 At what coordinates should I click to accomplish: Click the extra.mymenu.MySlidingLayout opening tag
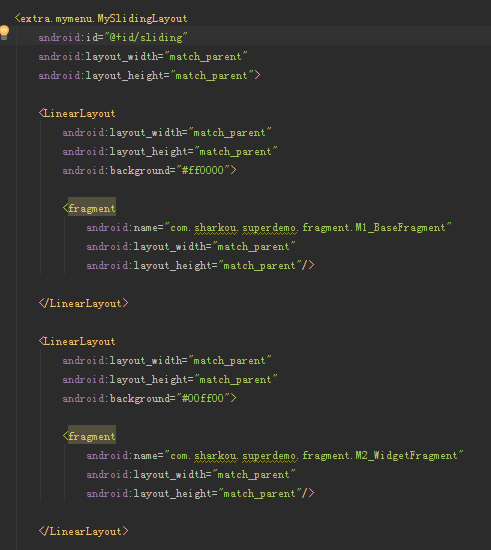click(101, 18)
